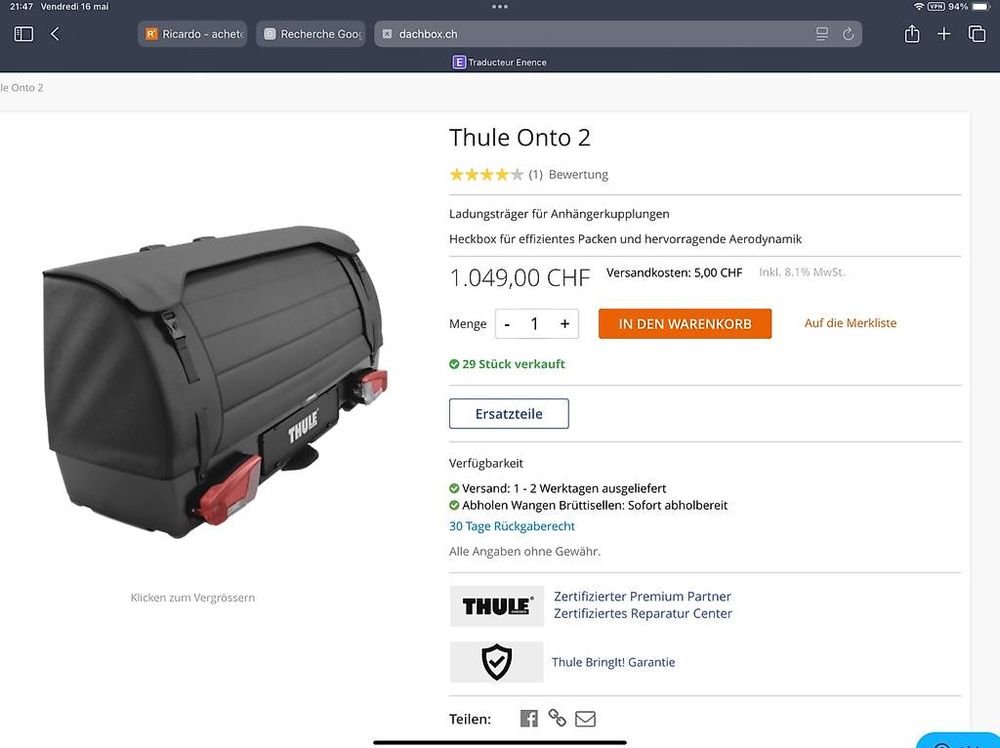Toggle the Safari sidebar icon
Screen dimensions: 1000x748
click(24, 34)
